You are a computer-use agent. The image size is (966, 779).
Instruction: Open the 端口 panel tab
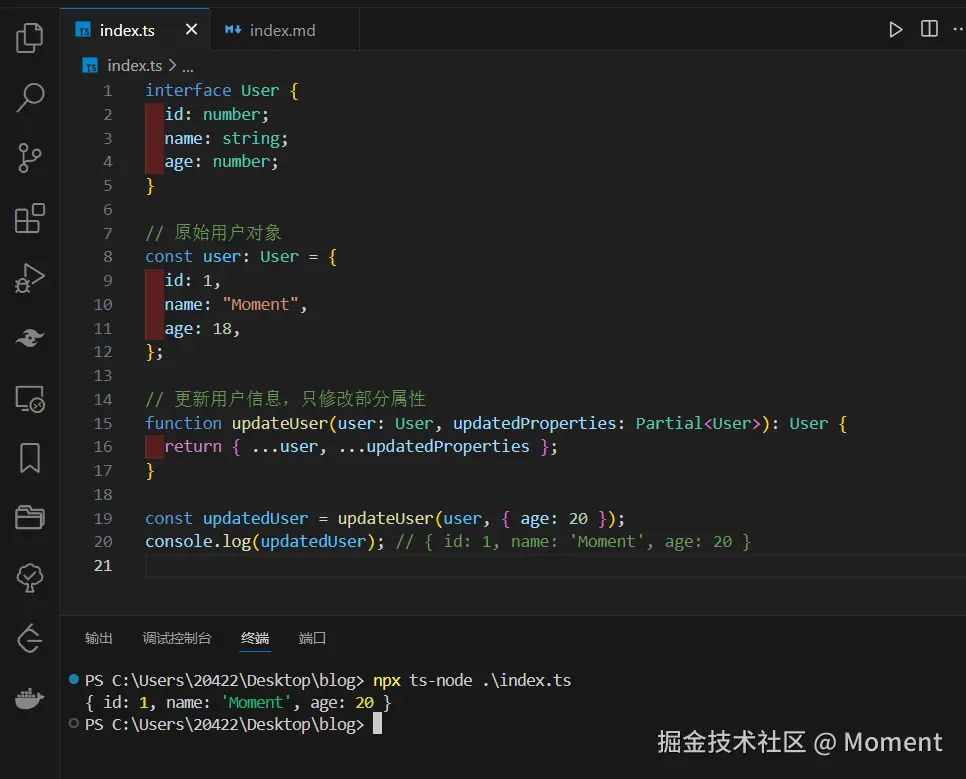click(312, 638)
